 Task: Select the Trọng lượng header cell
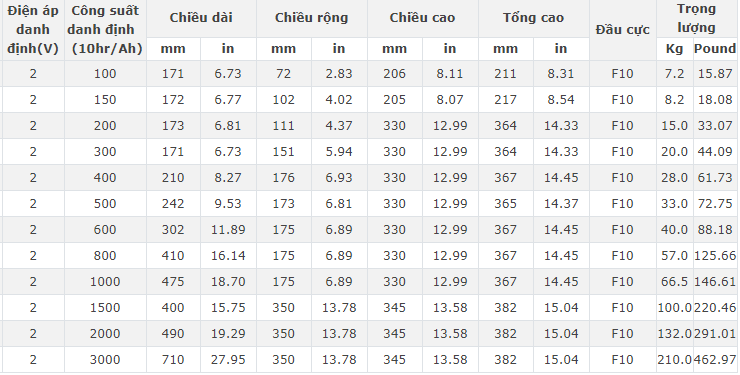[697, 18]
